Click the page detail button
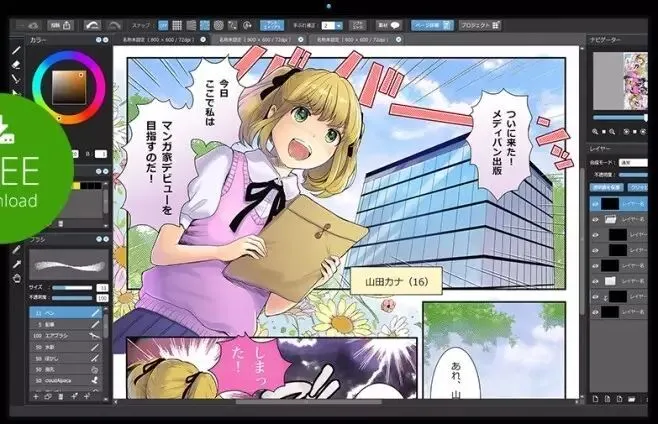 (432, 25)
